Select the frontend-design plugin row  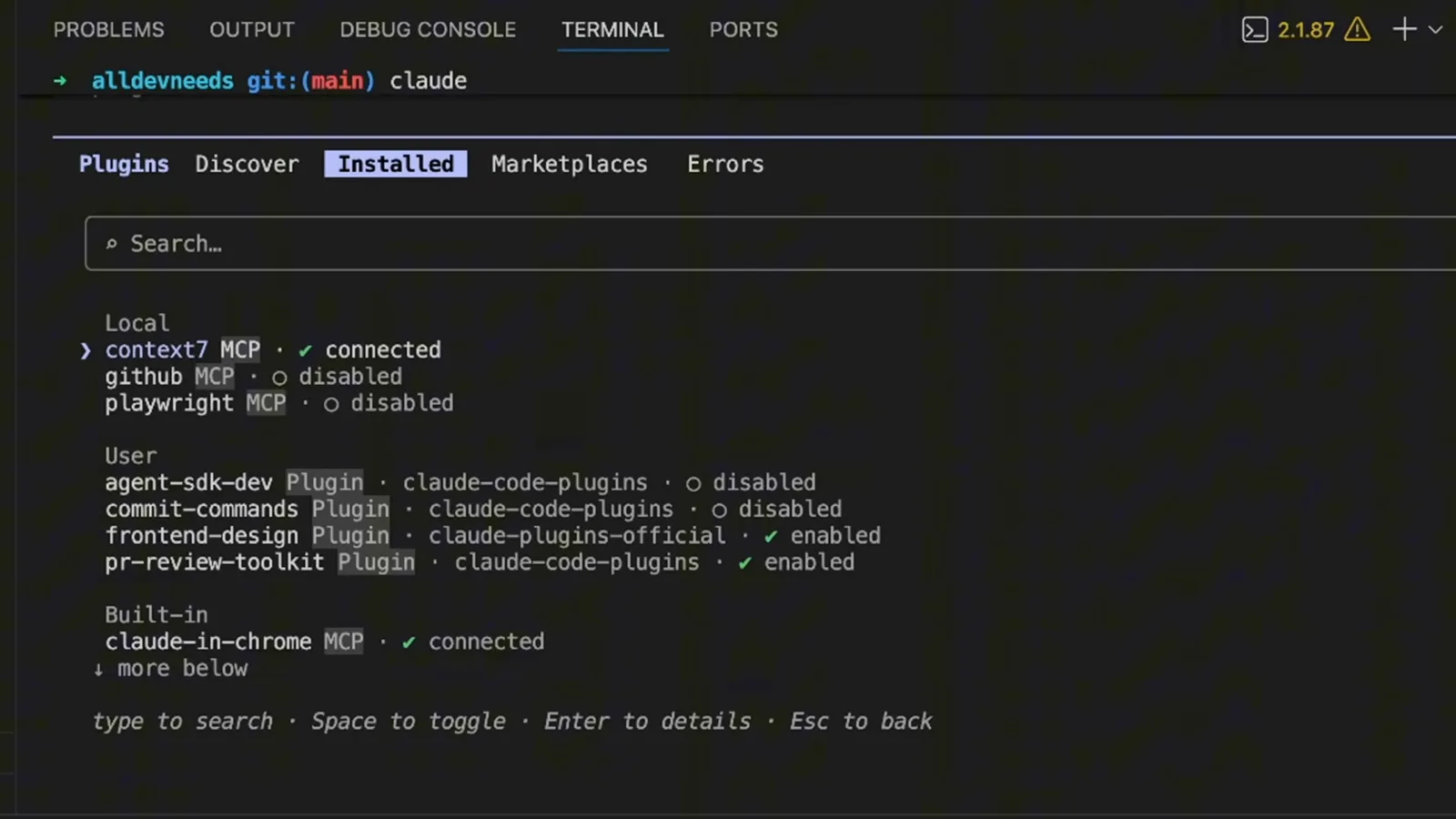492,535
